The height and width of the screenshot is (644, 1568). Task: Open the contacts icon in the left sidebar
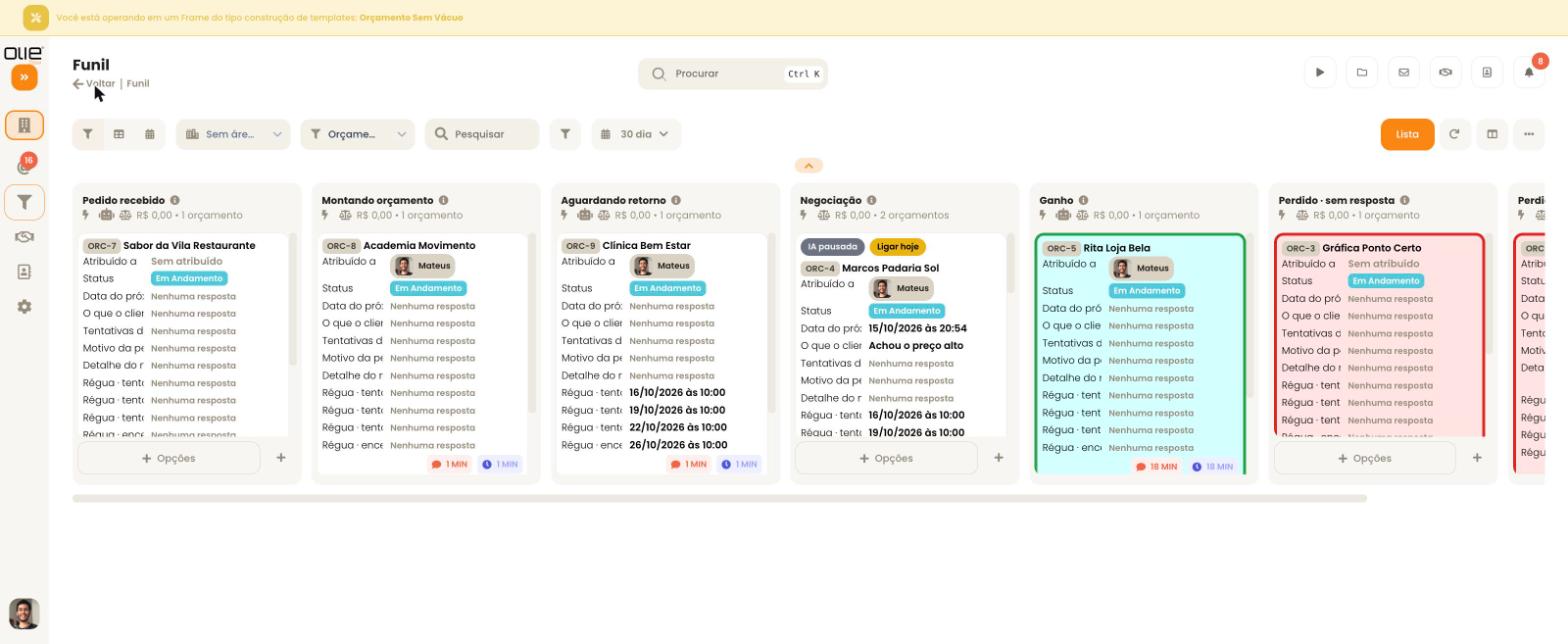24,271
